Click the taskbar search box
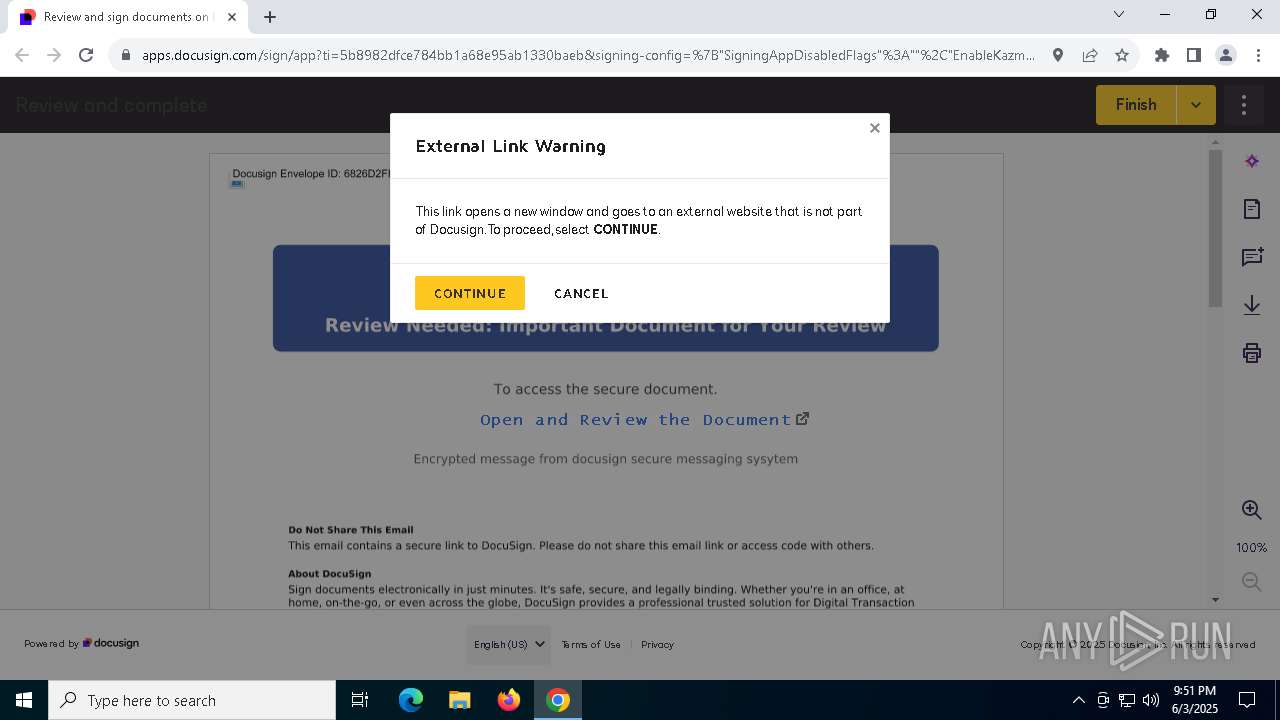The width and height of the screenshot is (1280, 720). 192,700
